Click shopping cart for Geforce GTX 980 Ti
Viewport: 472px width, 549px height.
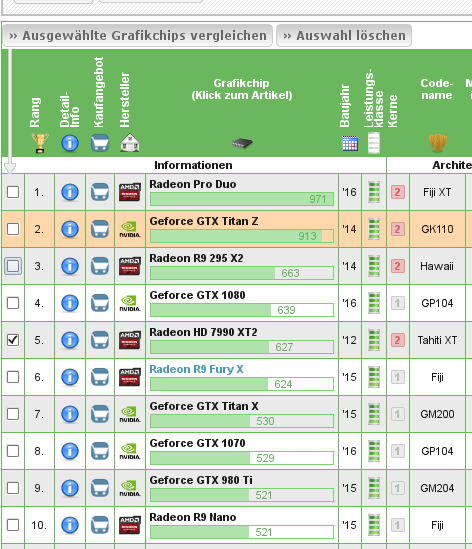[x=100, y=488]
